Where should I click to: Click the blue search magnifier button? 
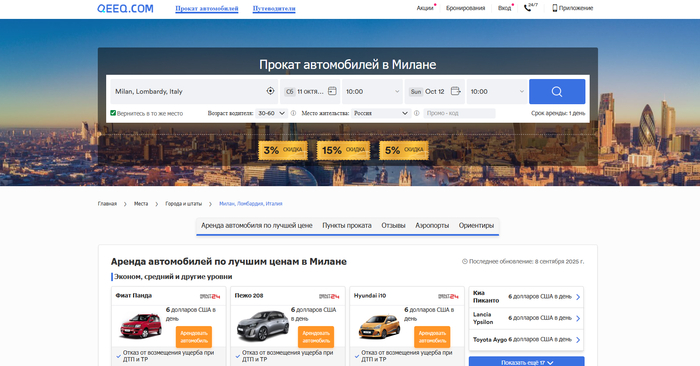pos(557,92)
